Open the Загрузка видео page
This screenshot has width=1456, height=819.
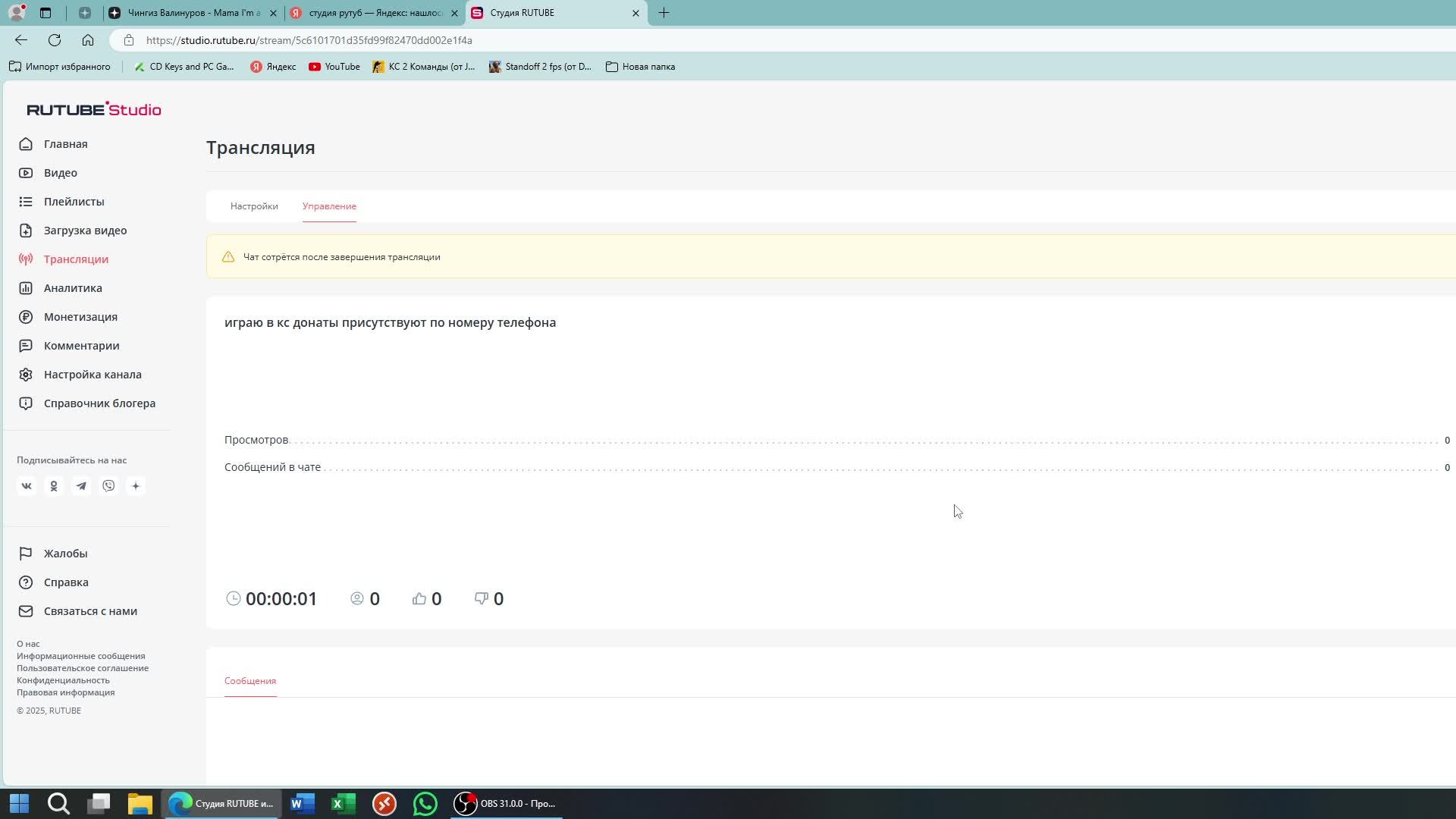(x=85, y=231)
